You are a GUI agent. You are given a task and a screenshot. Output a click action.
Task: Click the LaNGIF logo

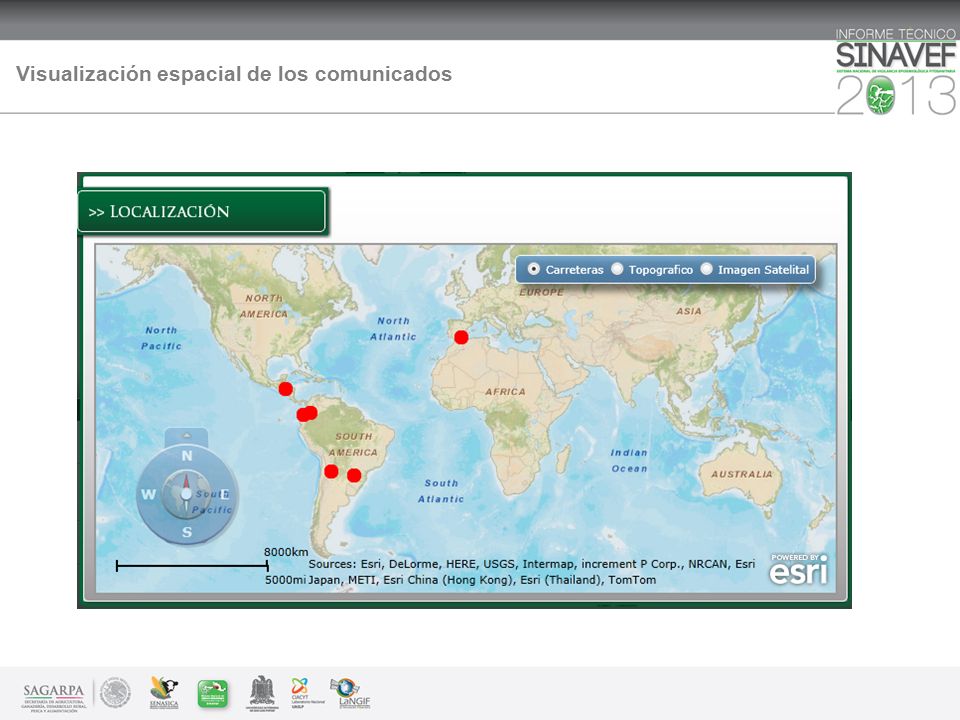[351, 693]
